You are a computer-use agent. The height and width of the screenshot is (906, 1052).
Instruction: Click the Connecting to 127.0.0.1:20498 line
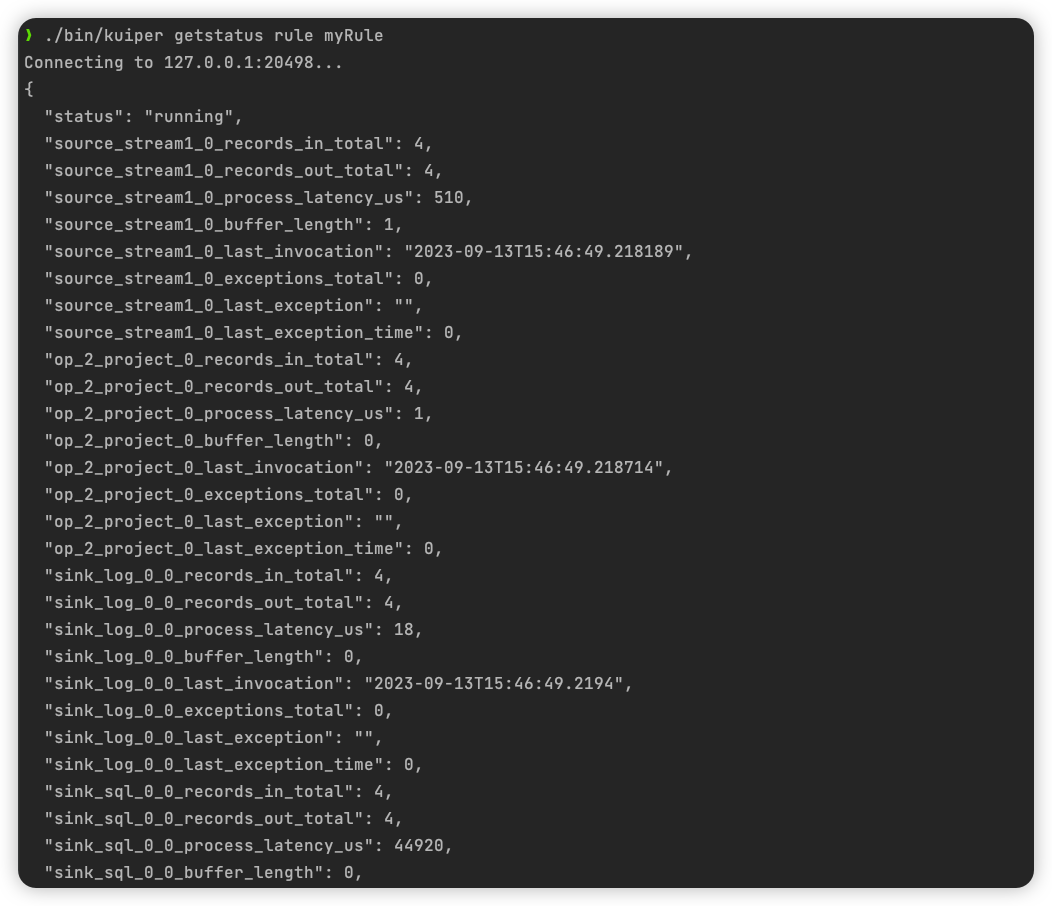(183, 62)
